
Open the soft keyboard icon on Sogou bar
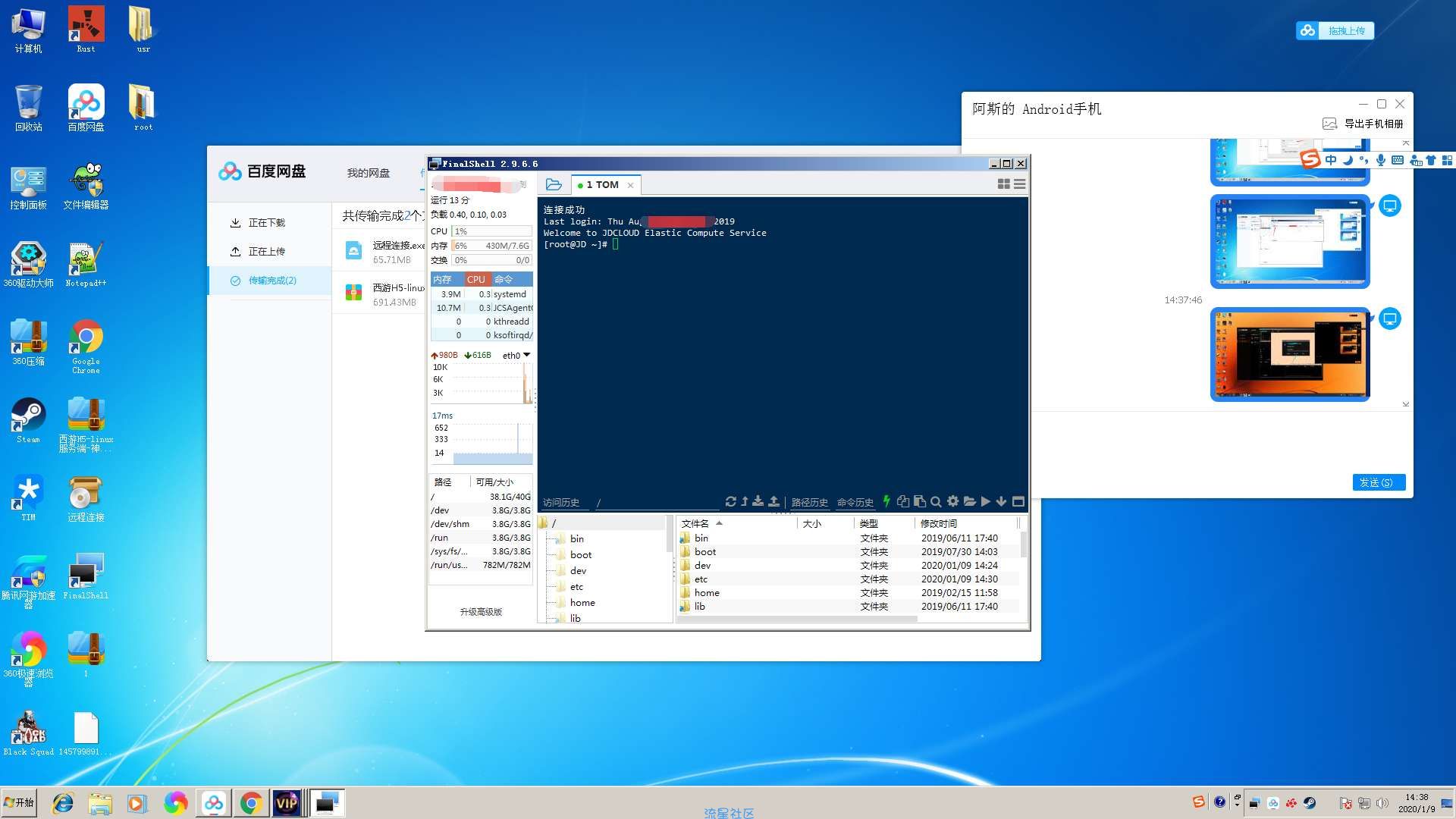point(1398,160)
